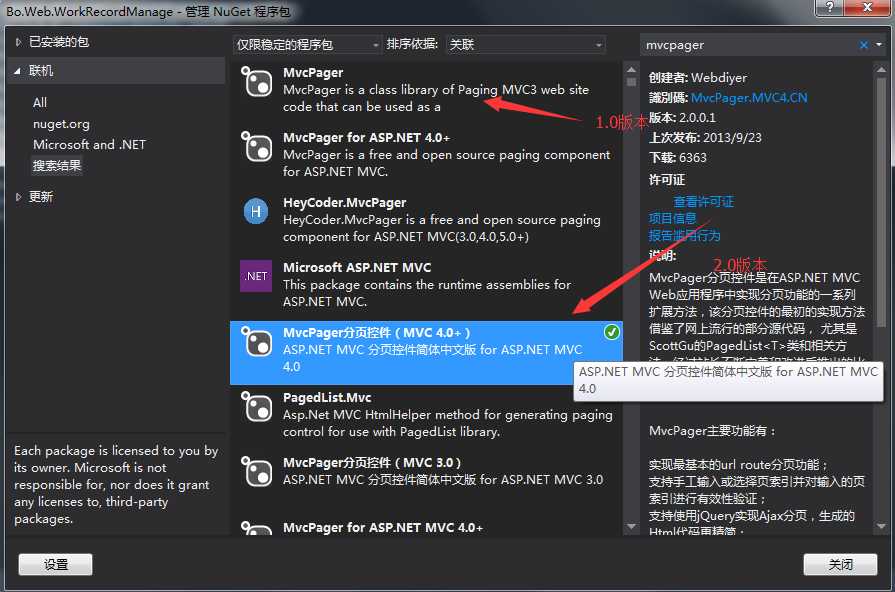Open the MvcPager.MVC4.CN ID link

[749, 98]
